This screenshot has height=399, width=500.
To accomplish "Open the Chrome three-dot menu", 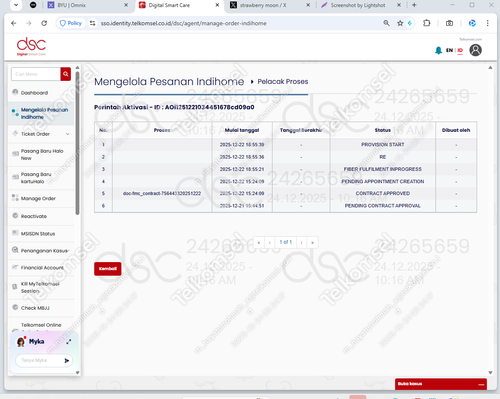I will point(488,23).
